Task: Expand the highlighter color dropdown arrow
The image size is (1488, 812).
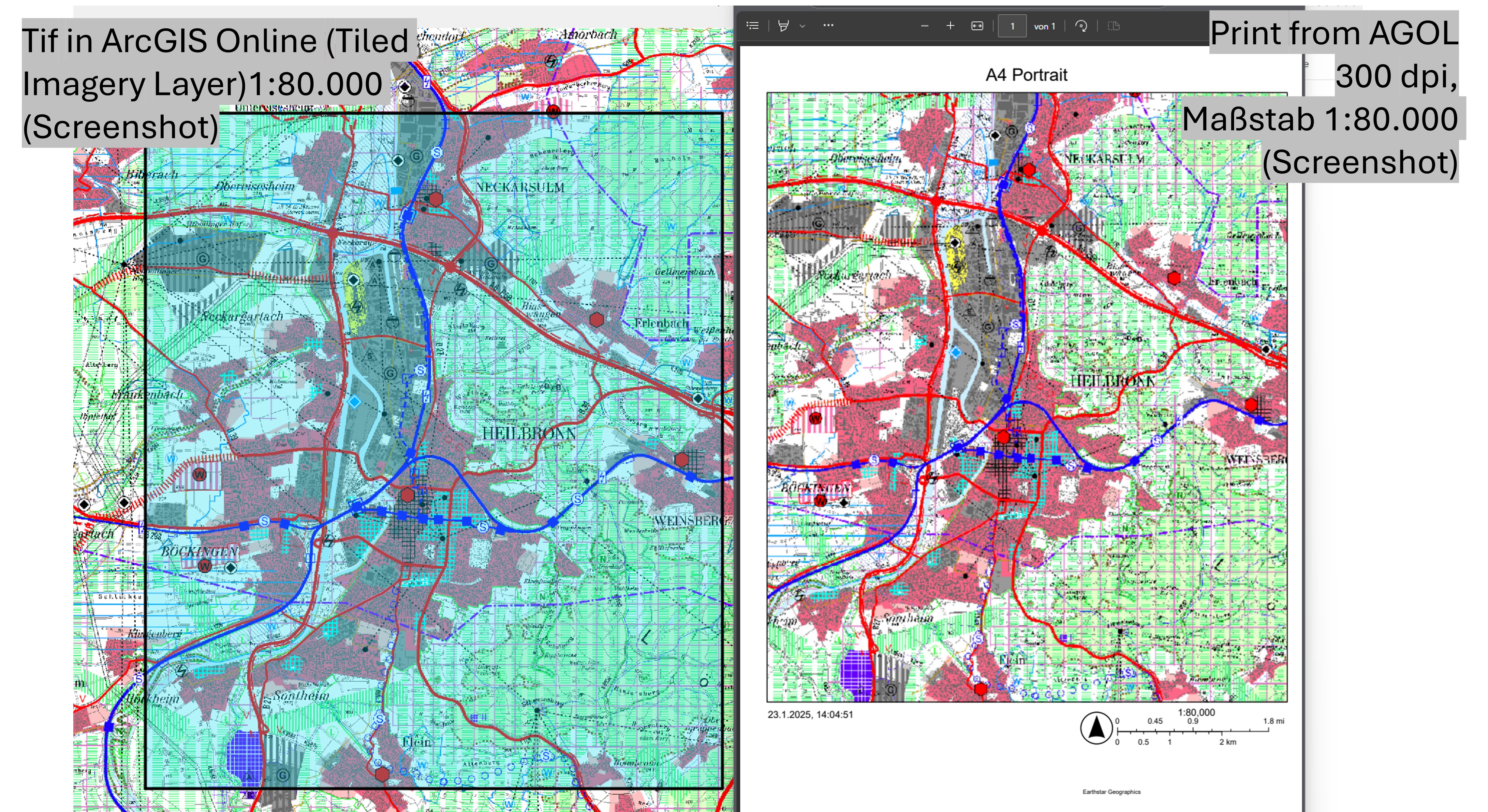Action: [x=802, y=26]
